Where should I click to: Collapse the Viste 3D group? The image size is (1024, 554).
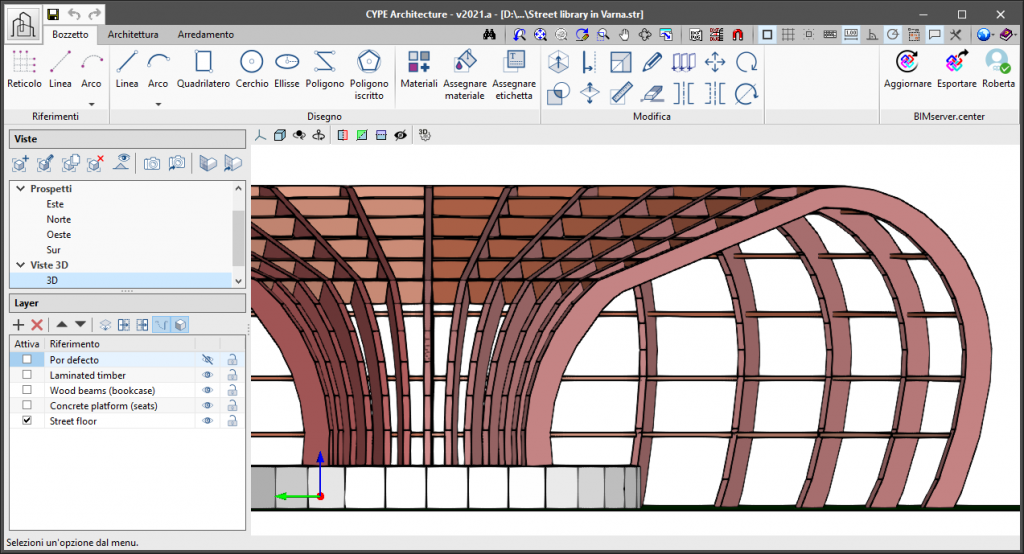point(21,265)
